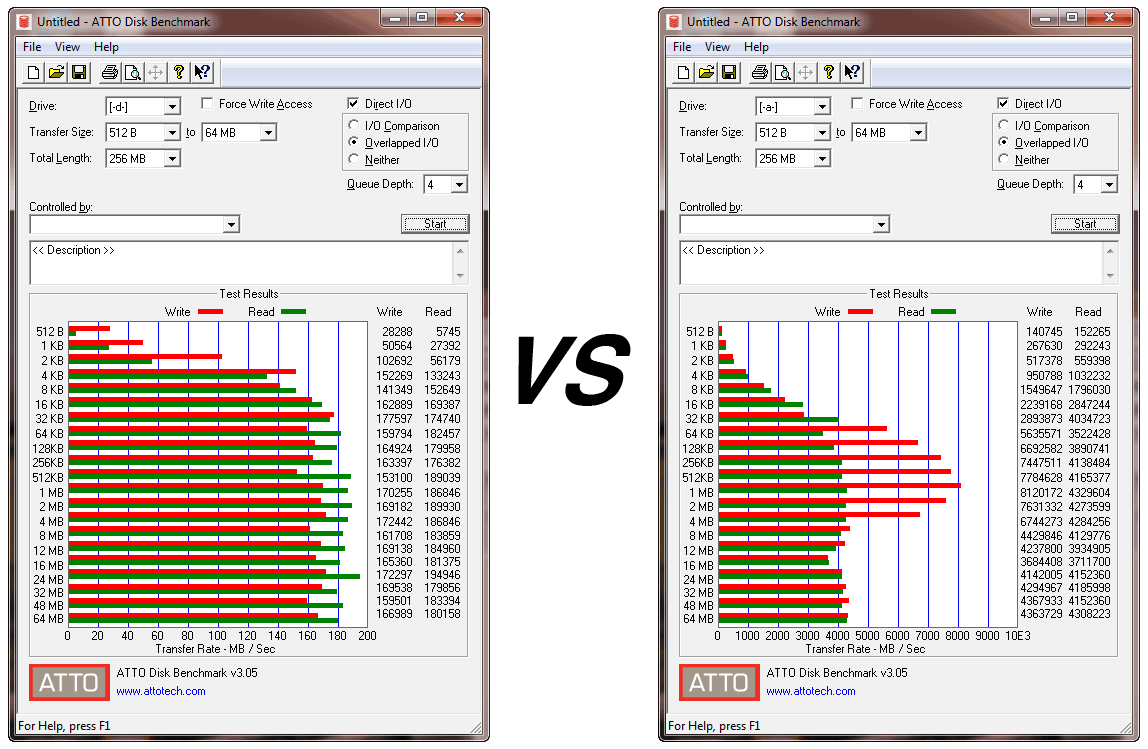Image resolution: width=1148 pixels, height=749 pixels.
Task: Select Neither option in left window
Action: point(354,159)
